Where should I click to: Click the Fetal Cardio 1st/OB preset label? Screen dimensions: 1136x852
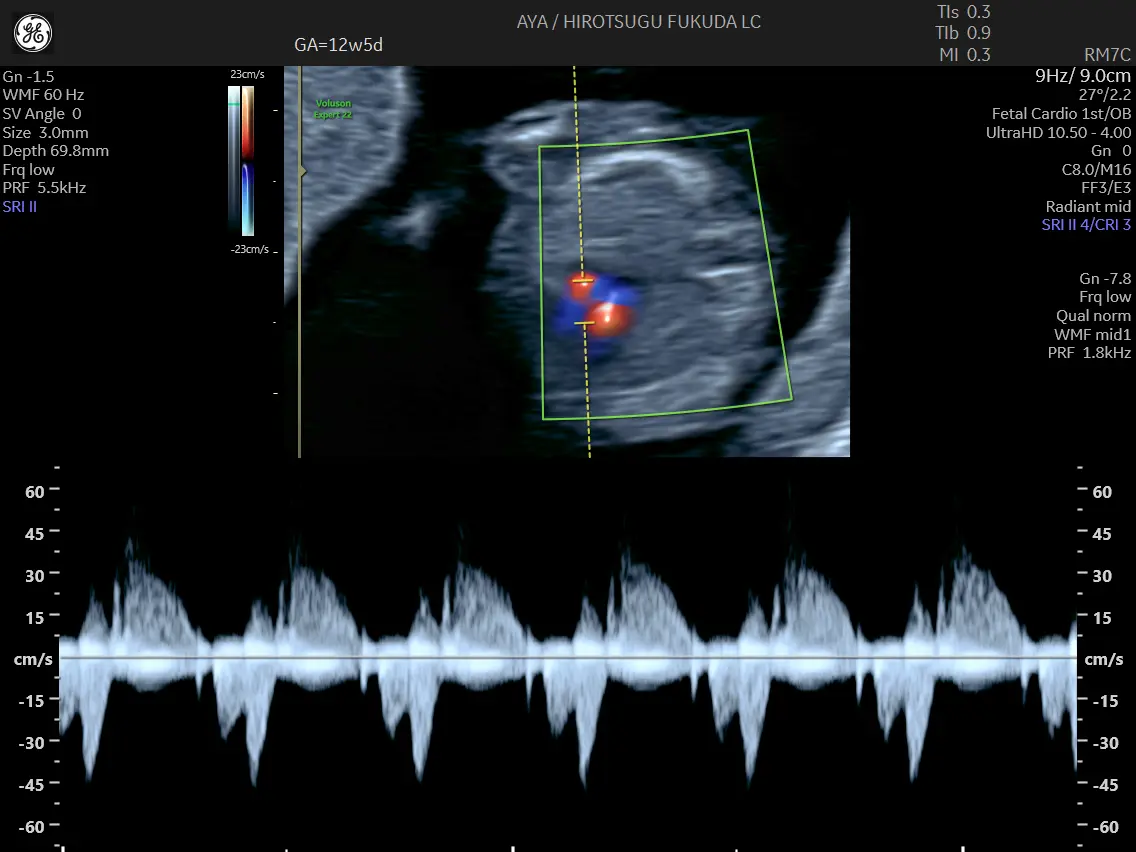click(1061, 114)
